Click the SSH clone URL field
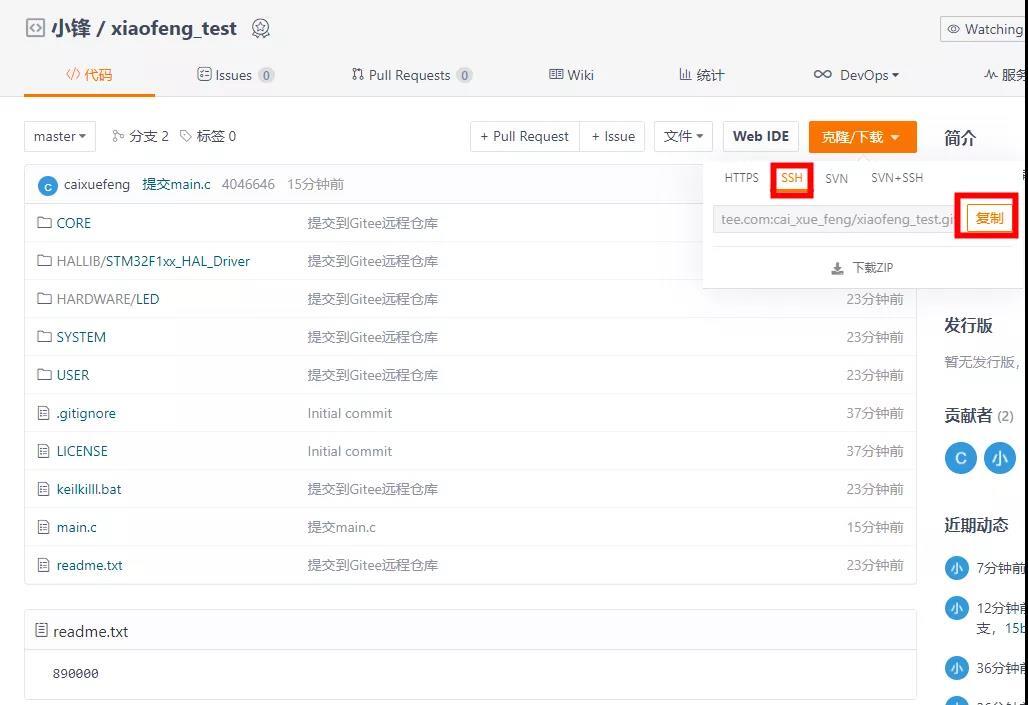This screenshot has width=1028, height=705. (x=833, y=219)
